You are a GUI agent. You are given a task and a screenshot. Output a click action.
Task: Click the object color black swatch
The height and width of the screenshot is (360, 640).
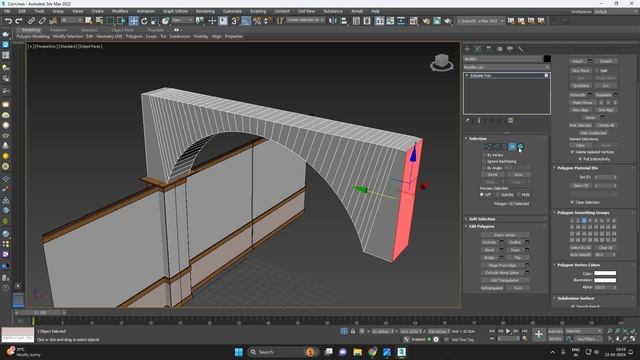[x=547, y=59]
